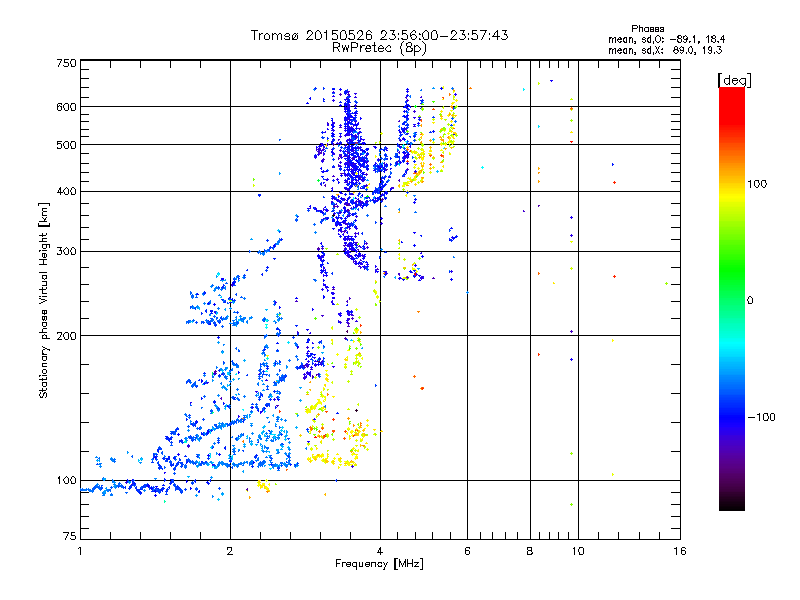Image resolution: width=800 pixels, height=600 pixels.
Task: Click the x-axis tick label '10'
Action: (578, 551)
